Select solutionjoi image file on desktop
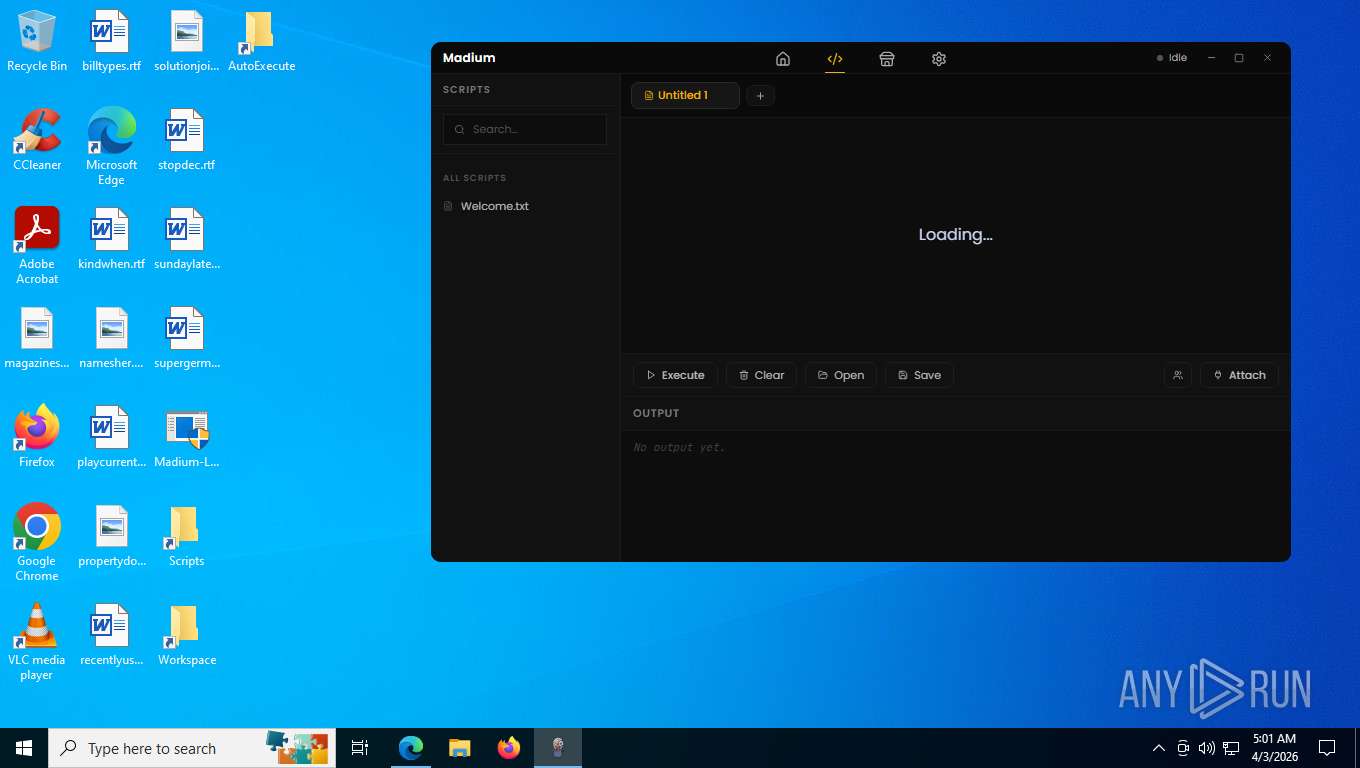This screenshot has width=1360, height=768. (x=187, y=41)
